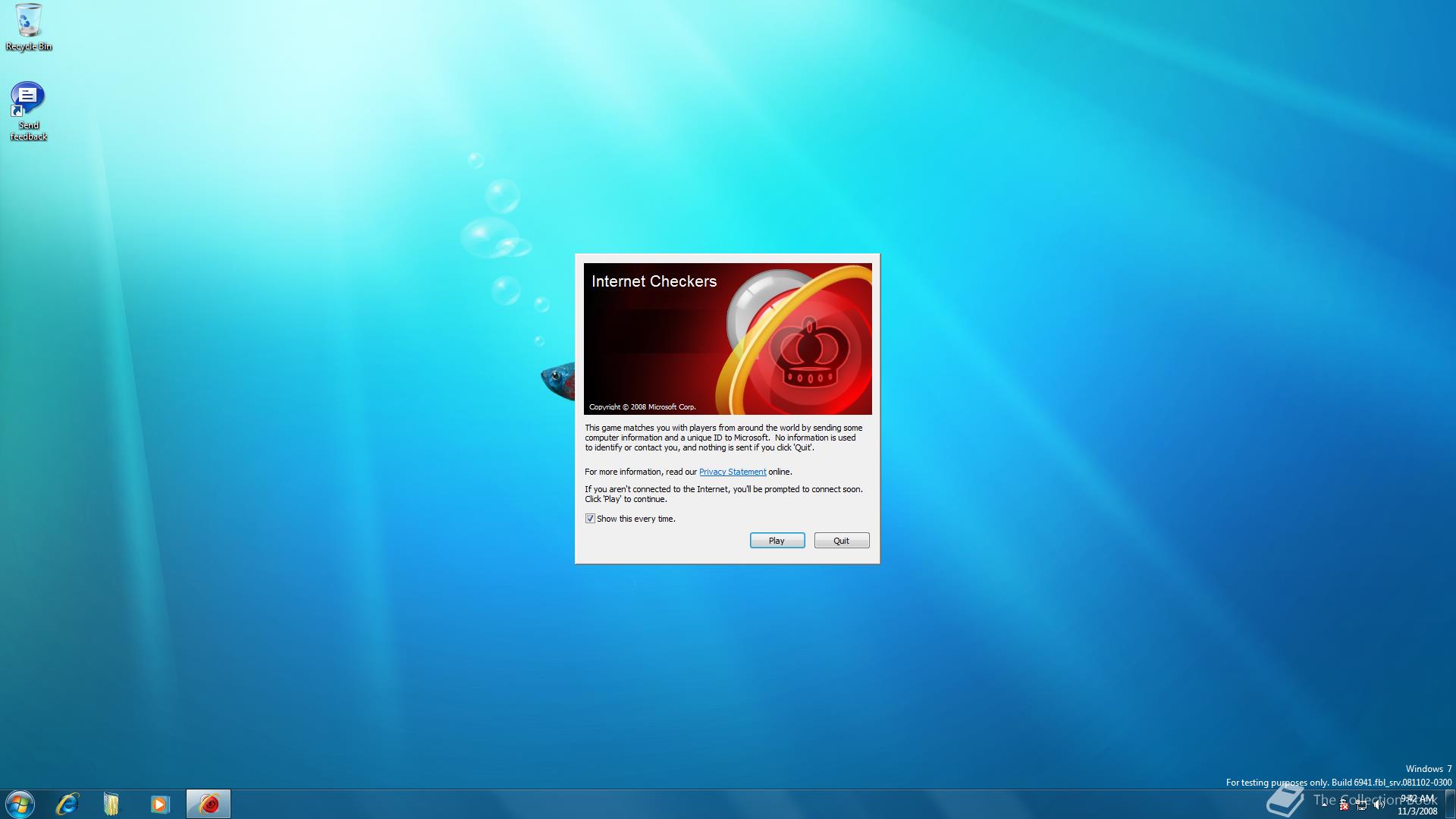Image resolution: width=1456 pixels, height=819 pixels.
Task: Uncheck 'Show this every time' checkbox
Action: 590,519
